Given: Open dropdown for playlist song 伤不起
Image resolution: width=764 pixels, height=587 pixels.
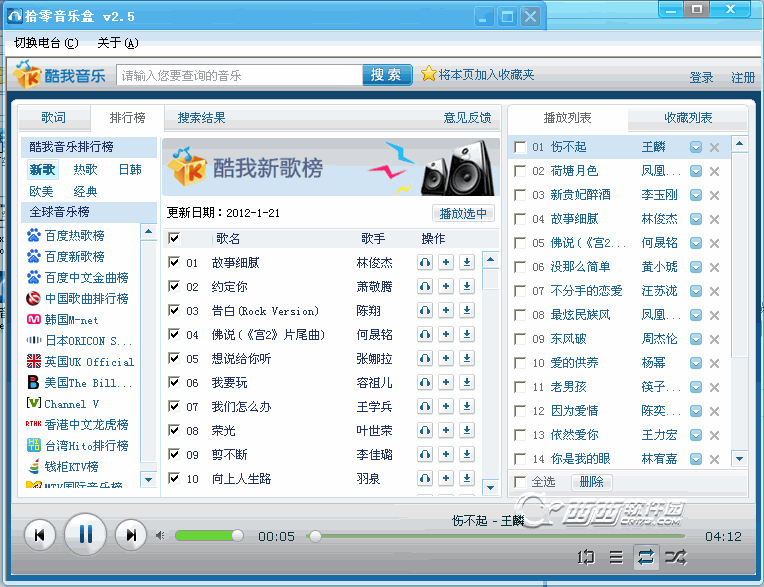Looking at the screenshot, I should pyautogui.click(x=696, y=147).
